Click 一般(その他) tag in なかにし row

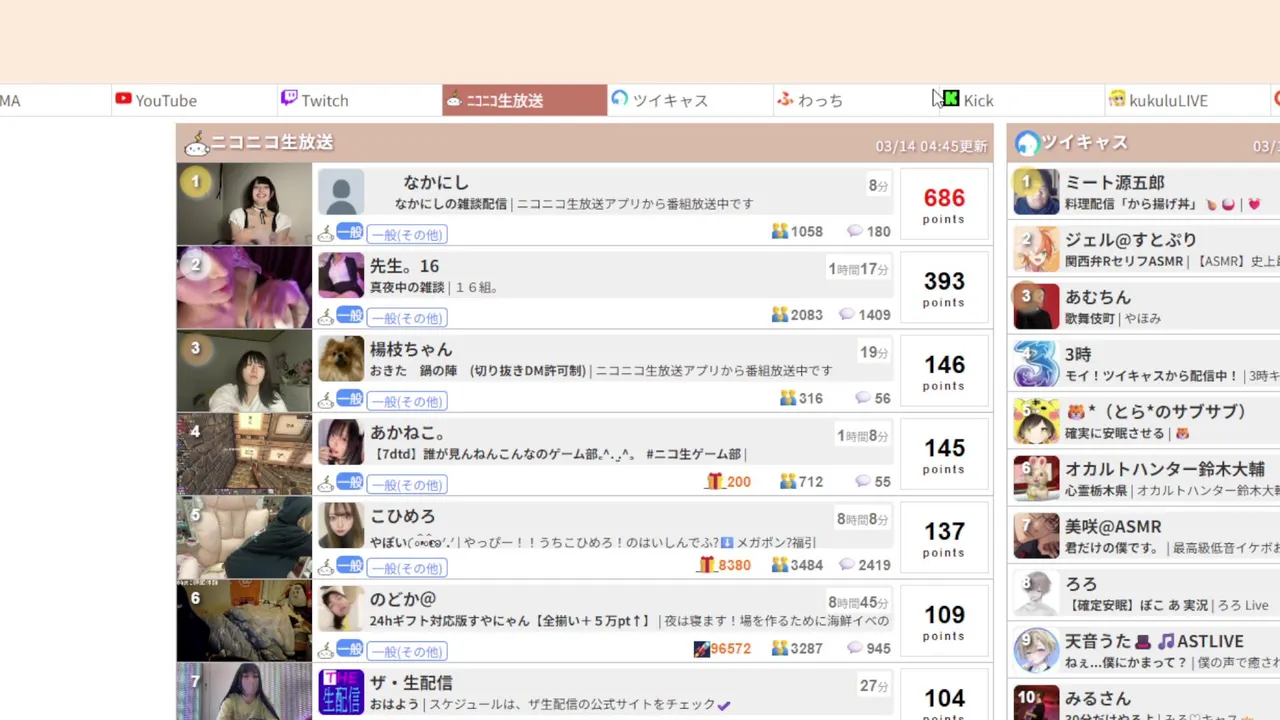point(406,234)
